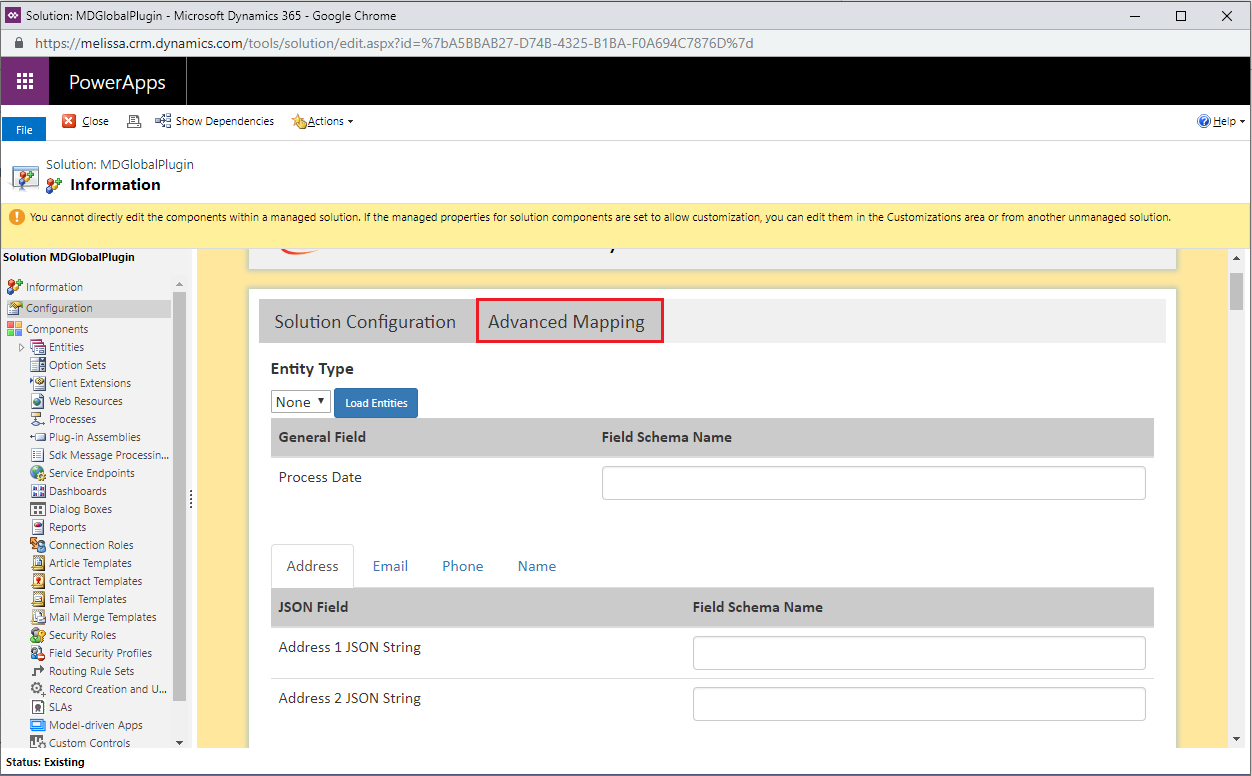Click the Dialog Boxes icon
1252x776 pixels.
coord(38,509)
